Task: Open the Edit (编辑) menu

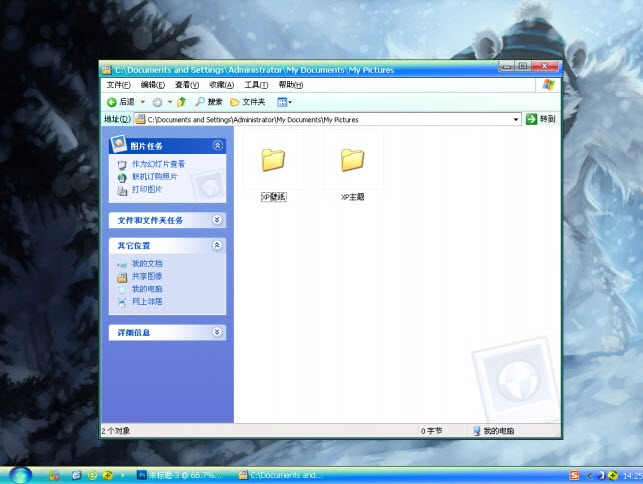Action: pyautogui.click(x=153, y=85)
